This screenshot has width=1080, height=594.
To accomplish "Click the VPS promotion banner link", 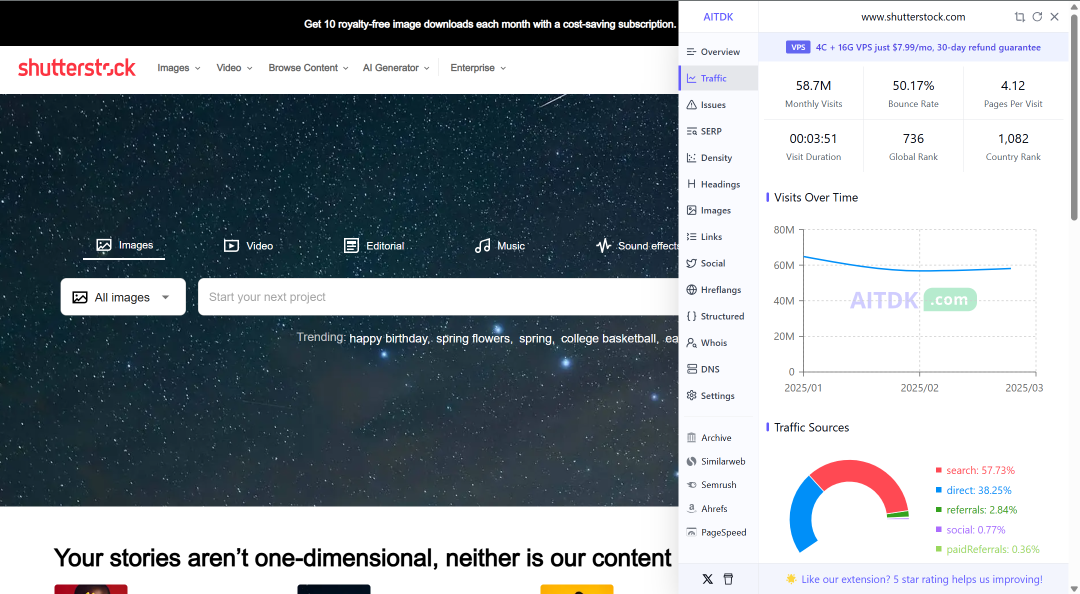I will (x=913, y=48).
